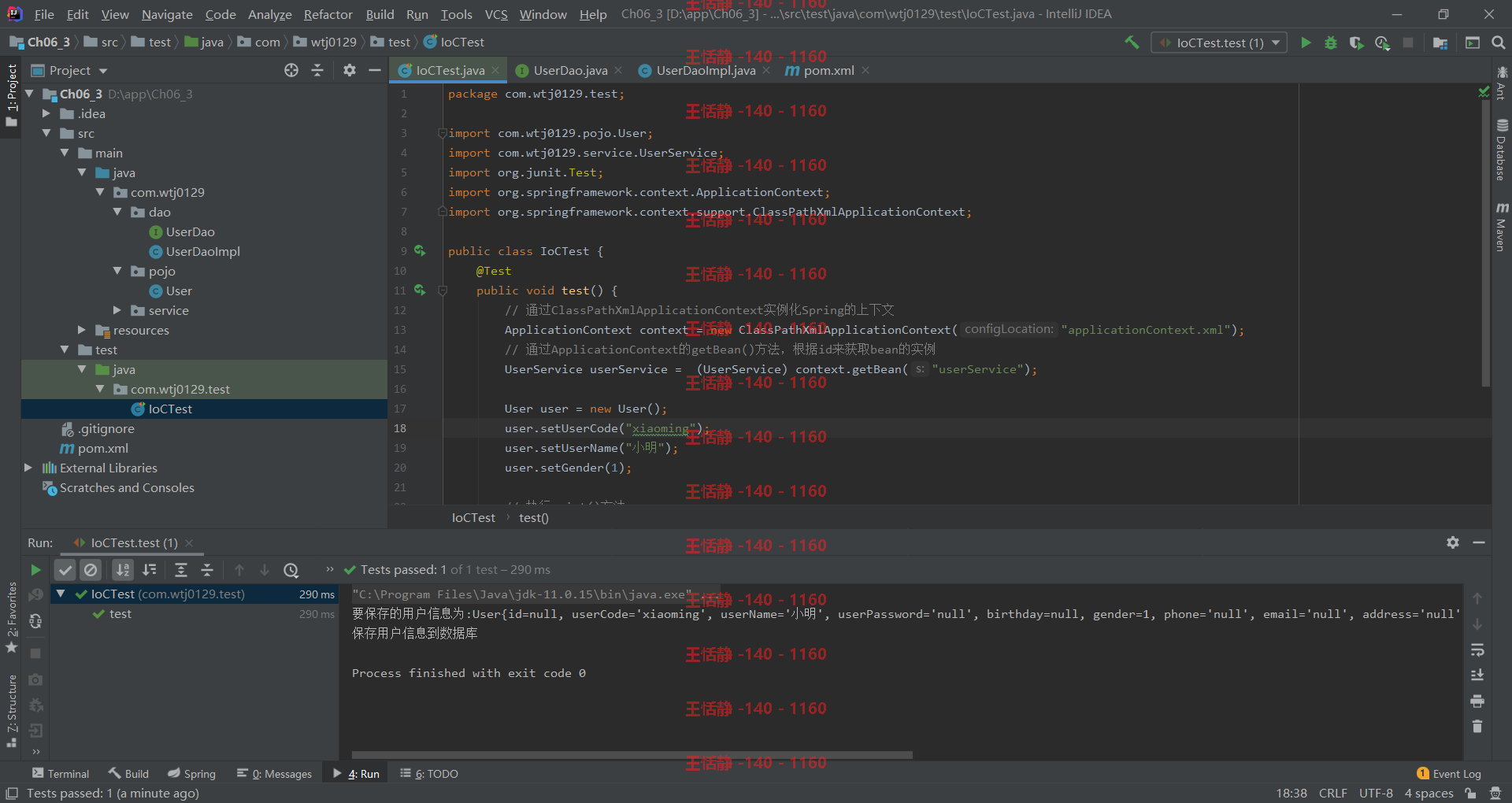The image size is (1512, 803).
Task: Open the Event Log
Action: [1449, 774]
